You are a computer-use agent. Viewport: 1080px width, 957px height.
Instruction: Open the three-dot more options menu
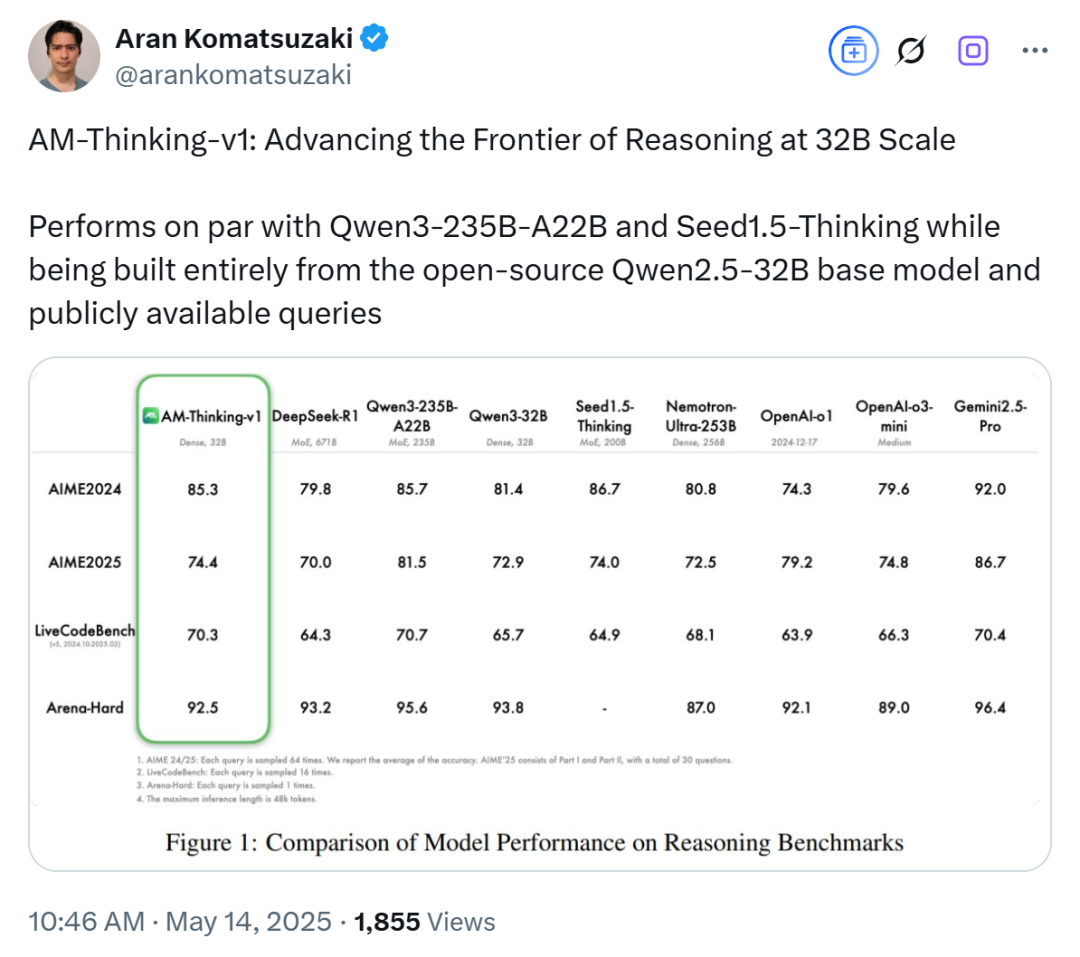[1035, 50]
